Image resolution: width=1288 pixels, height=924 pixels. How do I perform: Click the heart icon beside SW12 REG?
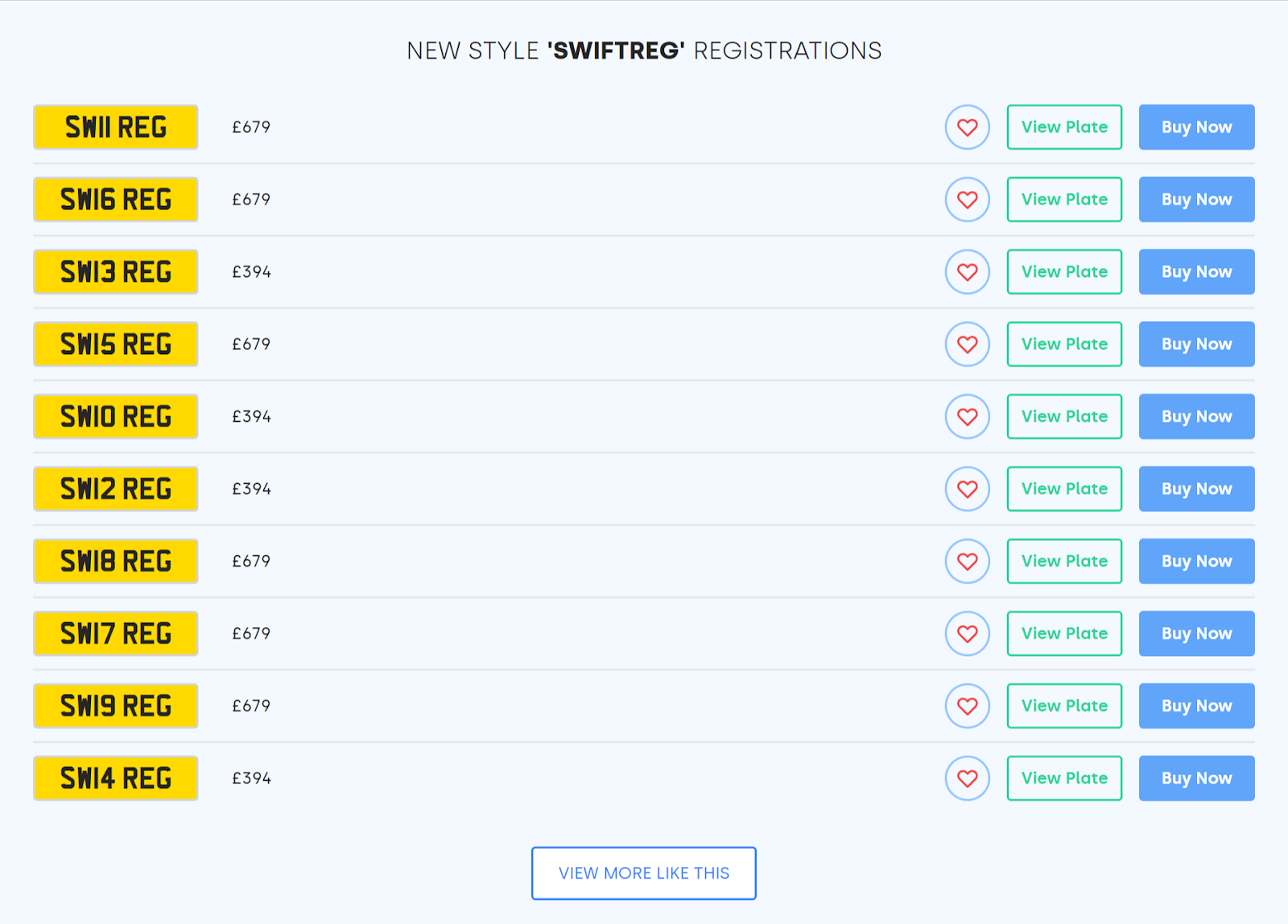click(967, 489)
